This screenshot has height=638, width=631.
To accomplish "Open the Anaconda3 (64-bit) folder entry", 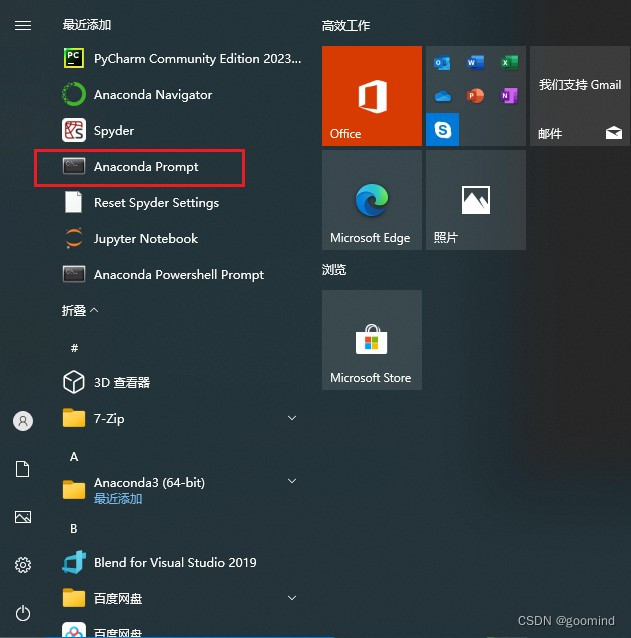I will (179, 490).
